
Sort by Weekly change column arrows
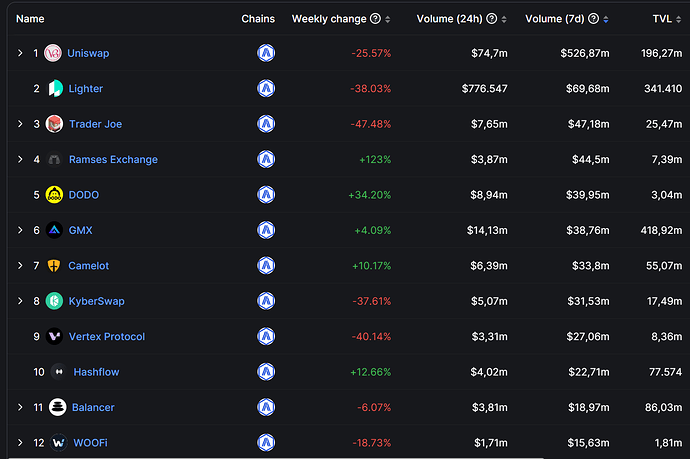[x=388, y=19]
